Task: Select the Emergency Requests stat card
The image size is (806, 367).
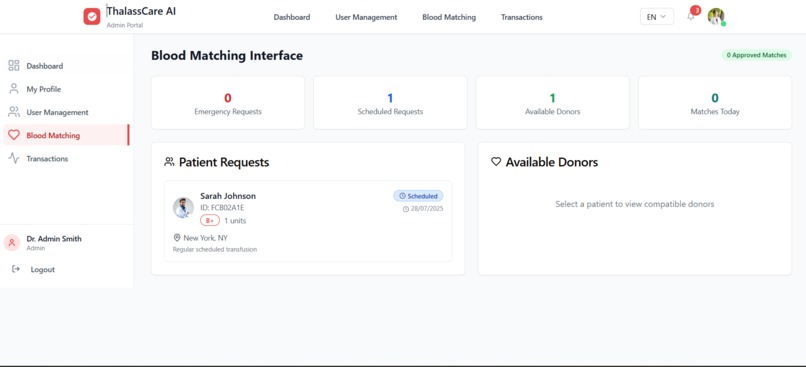Action: [x=228, y=103]
